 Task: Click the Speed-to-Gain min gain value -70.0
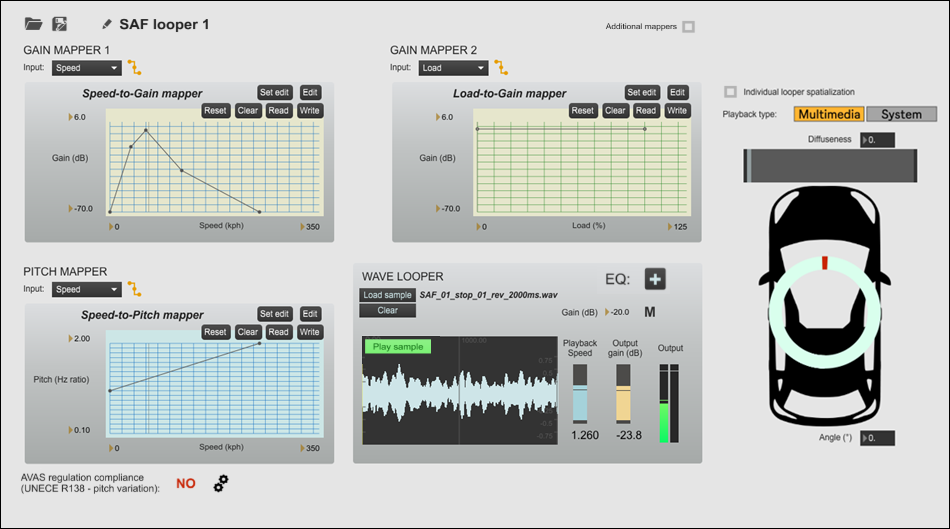tap(81, 209)
